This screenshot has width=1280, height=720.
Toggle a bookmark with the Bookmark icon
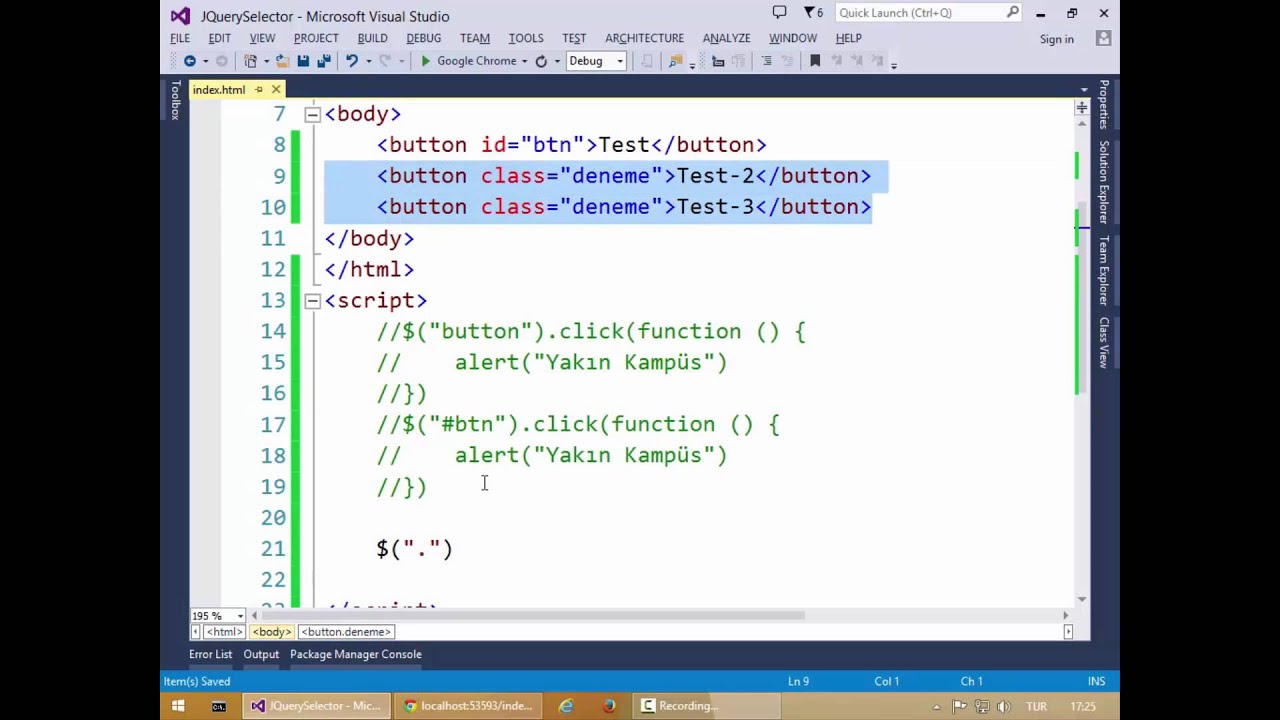(x=815, y=61)
